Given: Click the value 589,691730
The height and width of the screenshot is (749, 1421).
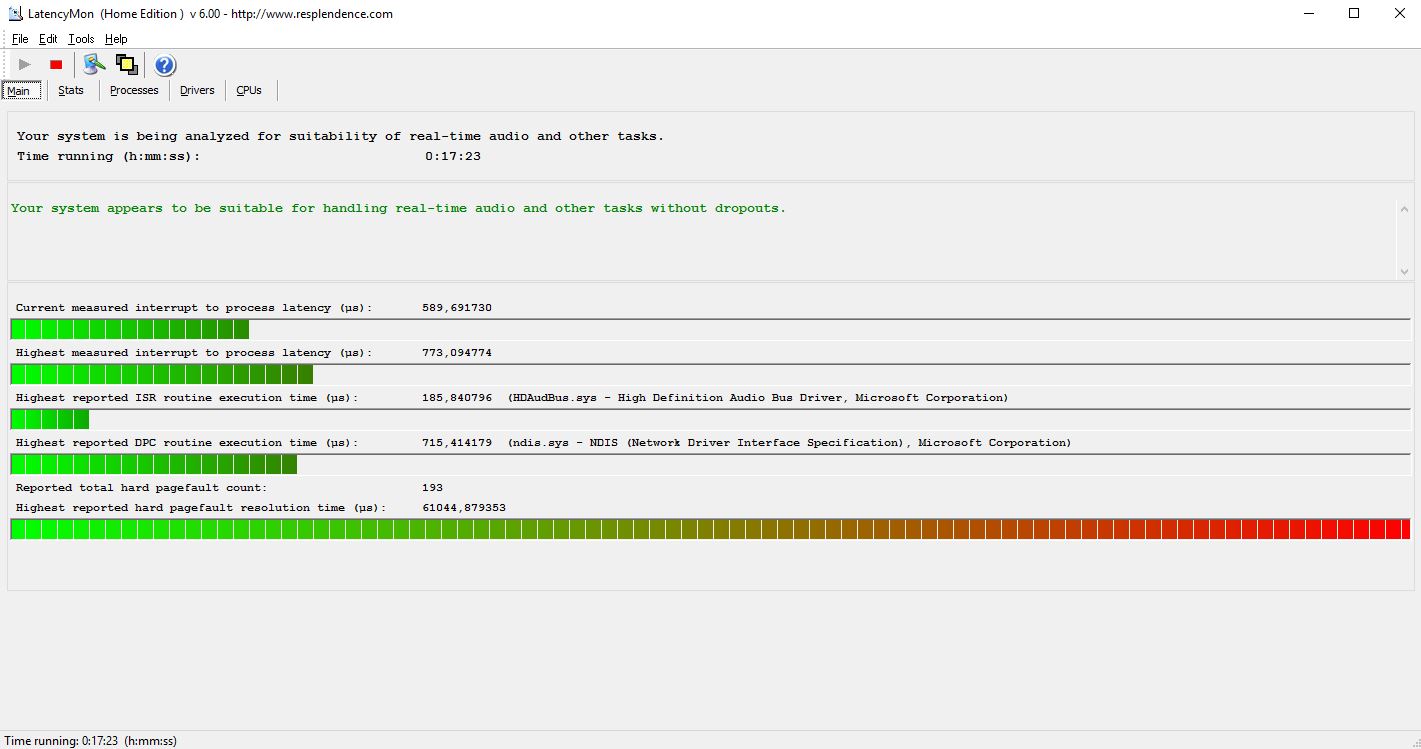Looking at the screenshot, I should (x=457, y=308).
